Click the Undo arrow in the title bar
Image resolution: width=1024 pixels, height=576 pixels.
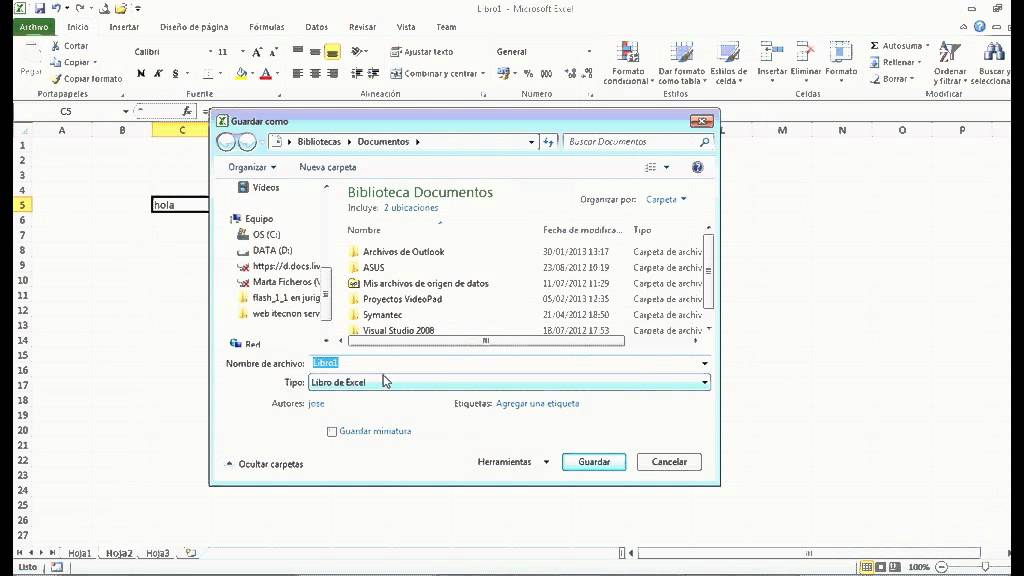[57, 8]
